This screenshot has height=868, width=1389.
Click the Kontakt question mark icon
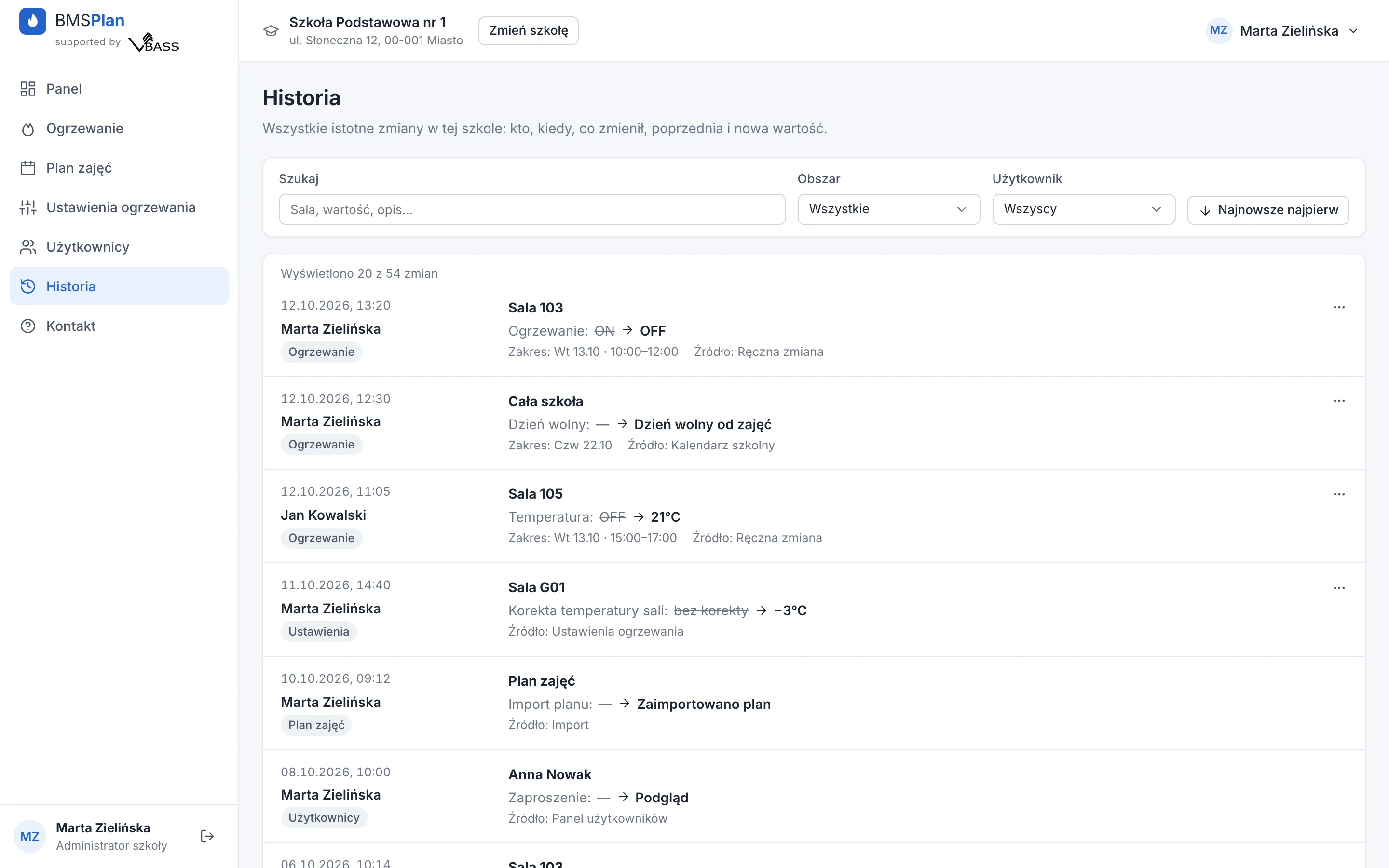coord(27,326)
